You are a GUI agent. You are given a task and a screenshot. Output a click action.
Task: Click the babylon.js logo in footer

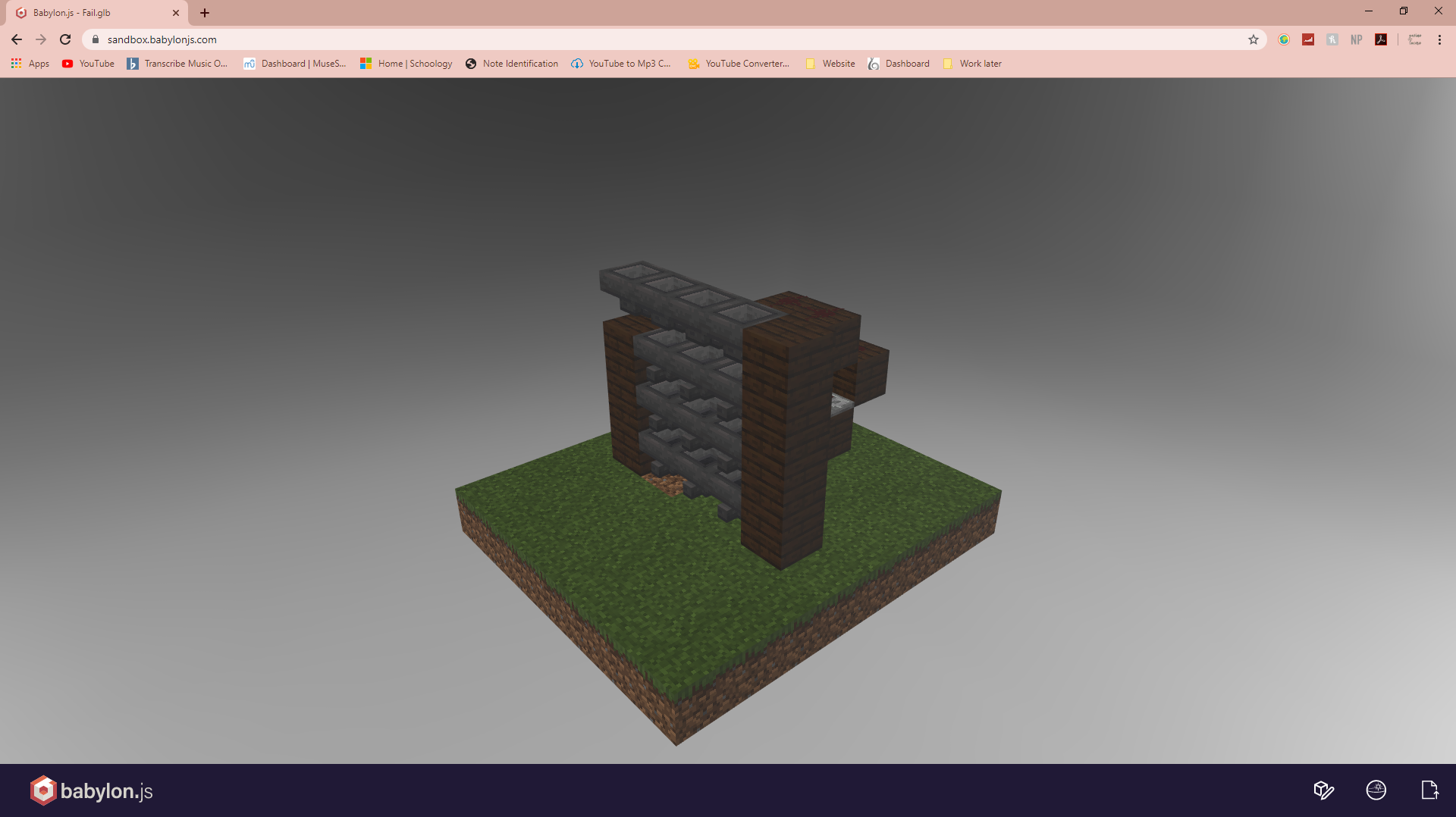92,790
